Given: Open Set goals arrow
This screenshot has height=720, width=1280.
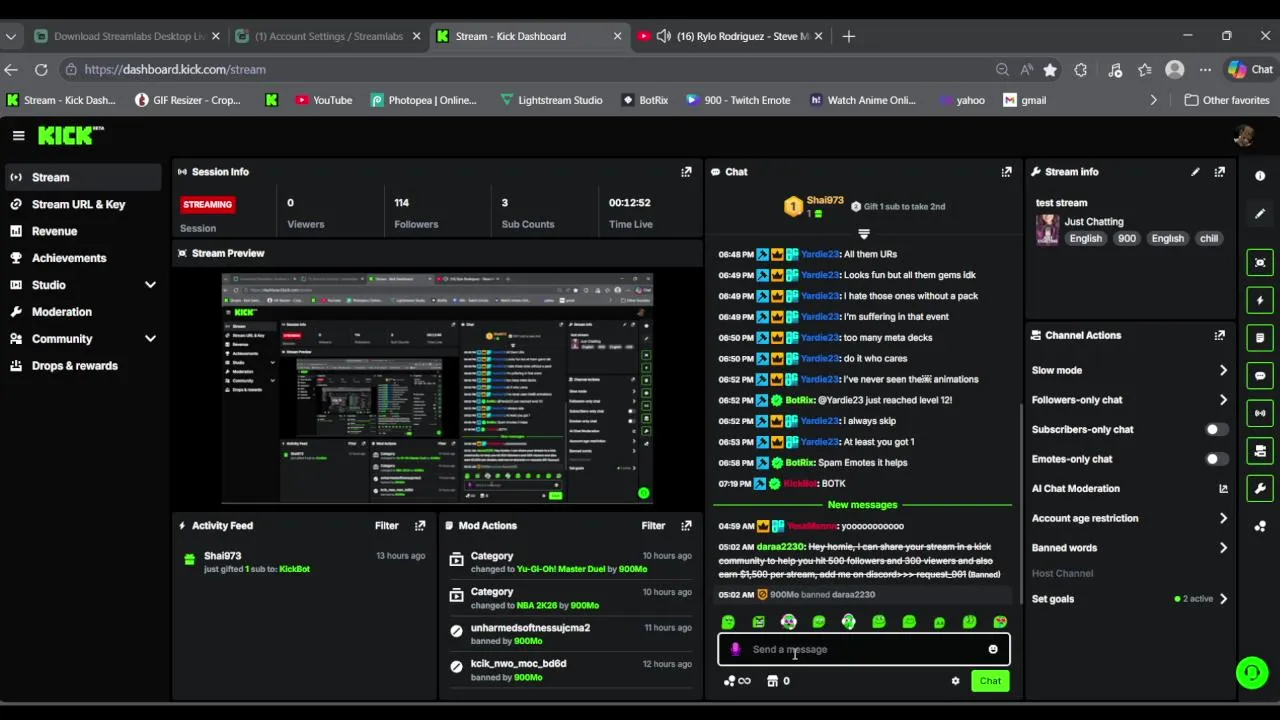Looking at the screenshot, I should coord(1223,599).
